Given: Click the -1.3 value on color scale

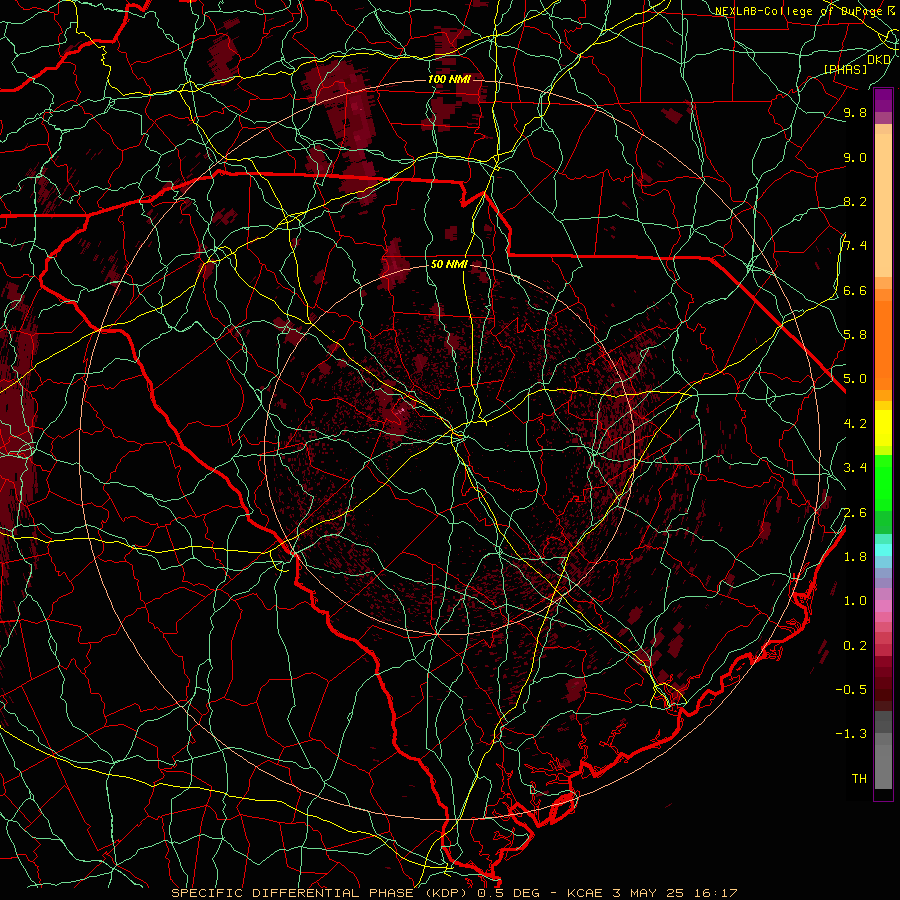Looking at the screenshot, I should click(851, 734).
